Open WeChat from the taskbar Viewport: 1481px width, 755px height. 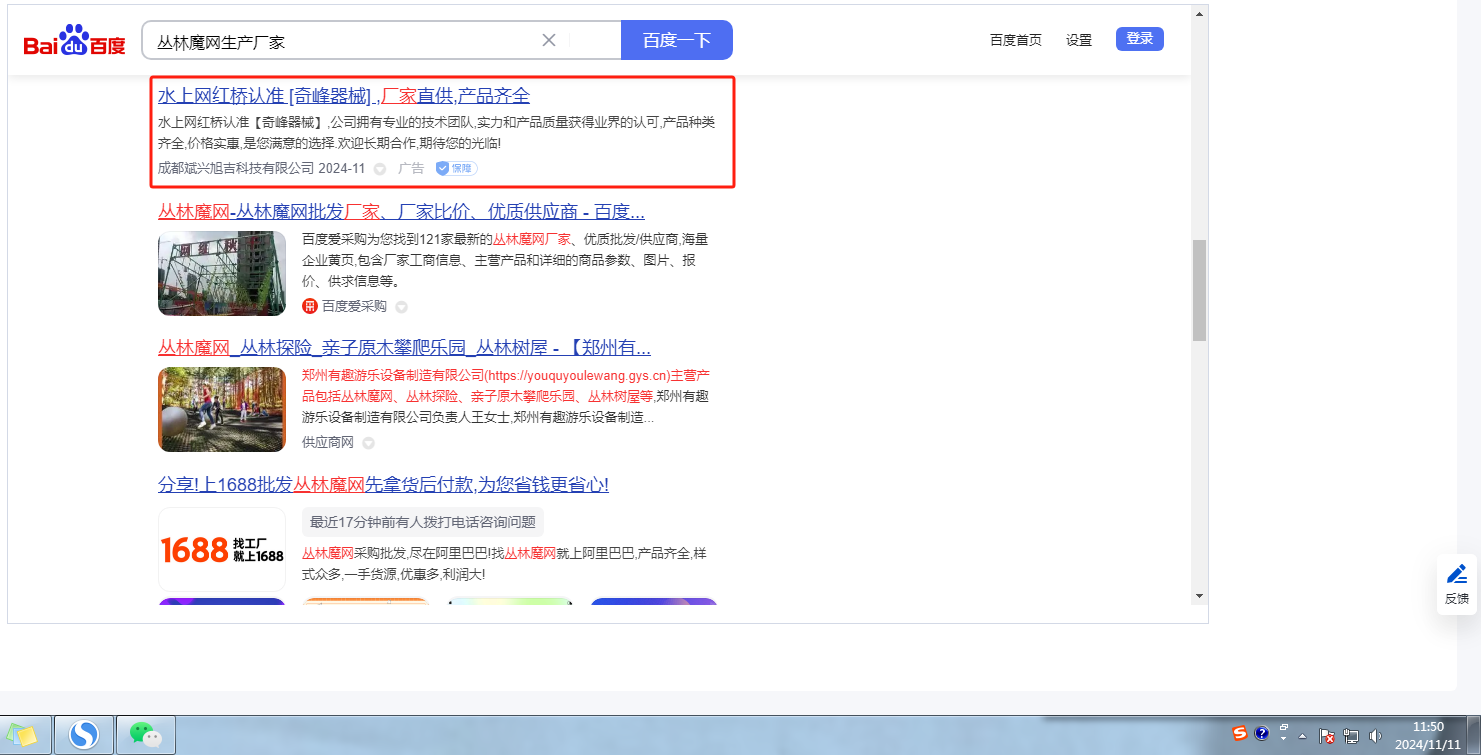pos(146,735)
